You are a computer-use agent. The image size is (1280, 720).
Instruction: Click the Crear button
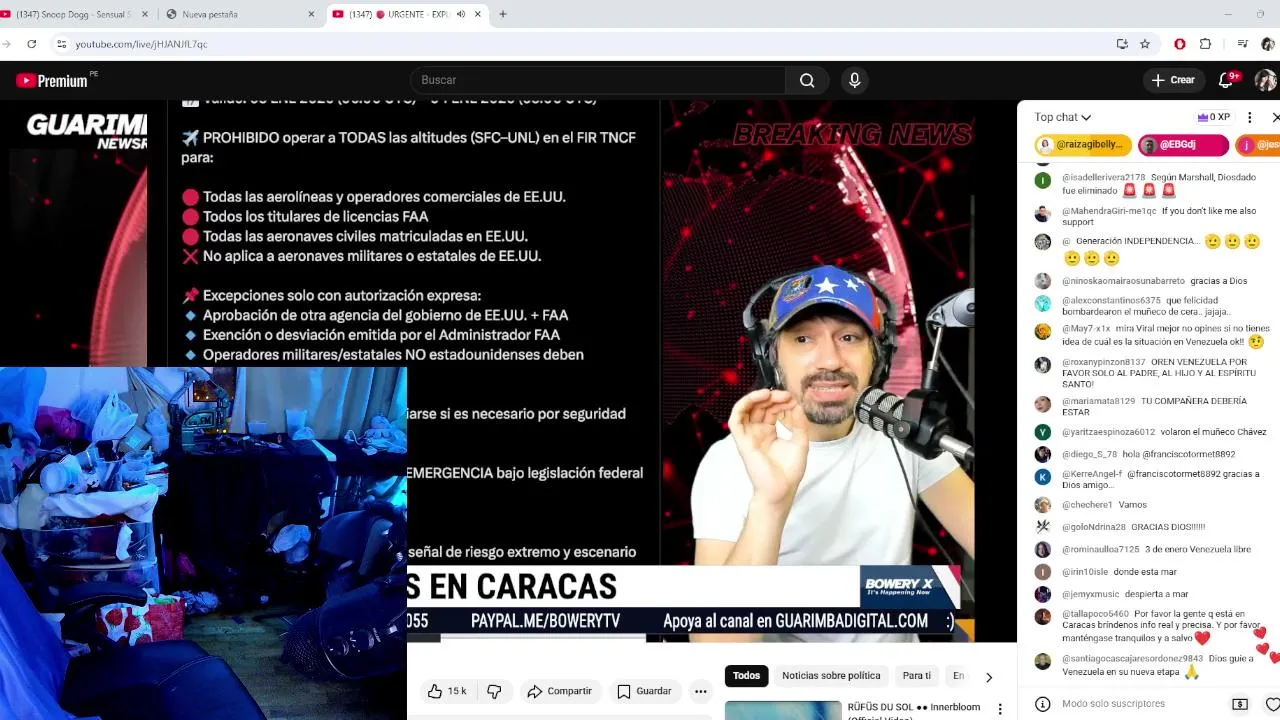point(1173,80)
